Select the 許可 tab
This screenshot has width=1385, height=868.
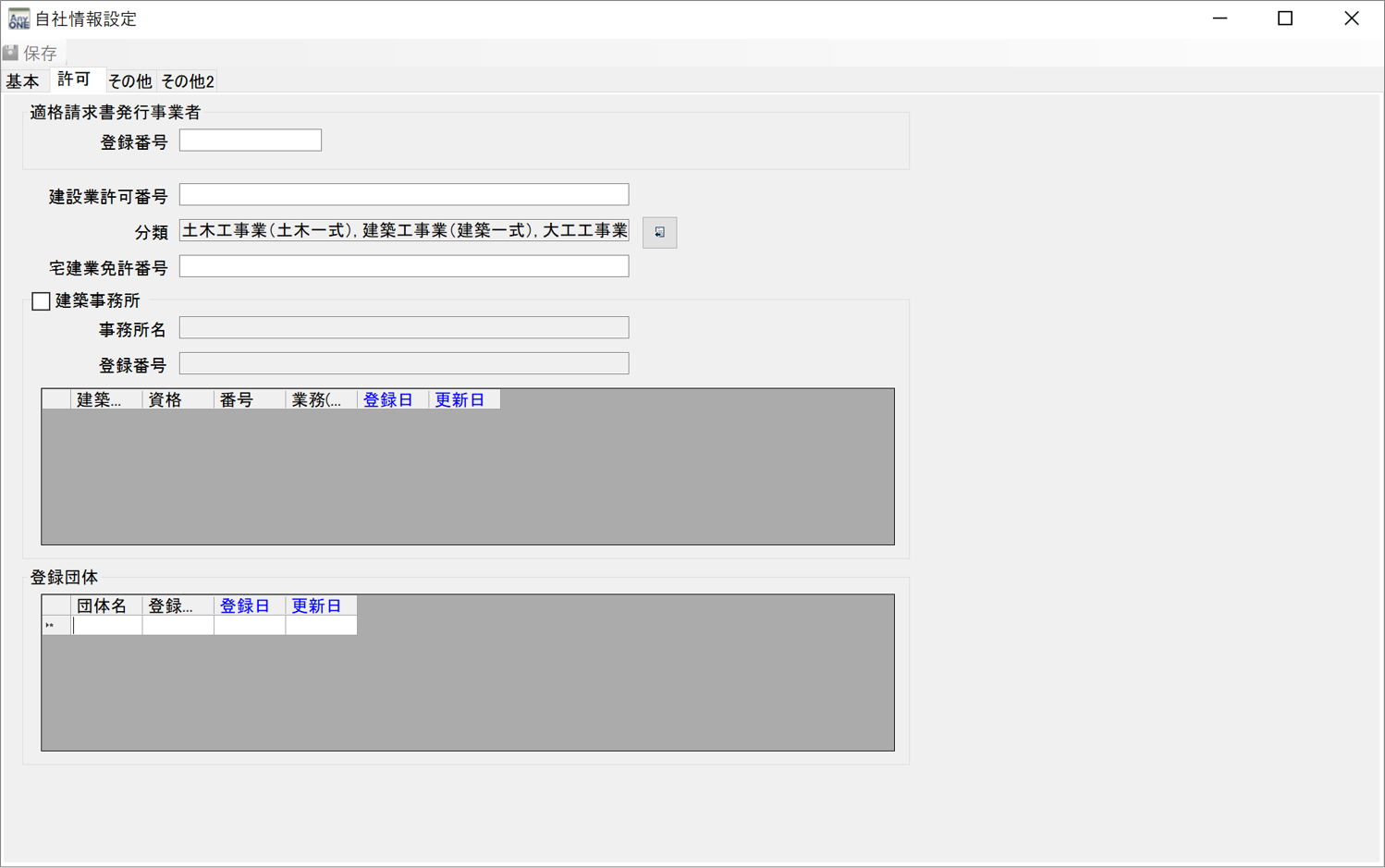pos(74,80)
